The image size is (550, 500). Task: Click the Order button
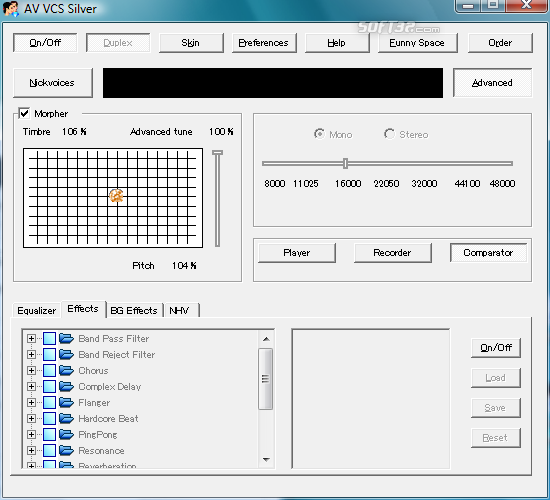[500, 43]
